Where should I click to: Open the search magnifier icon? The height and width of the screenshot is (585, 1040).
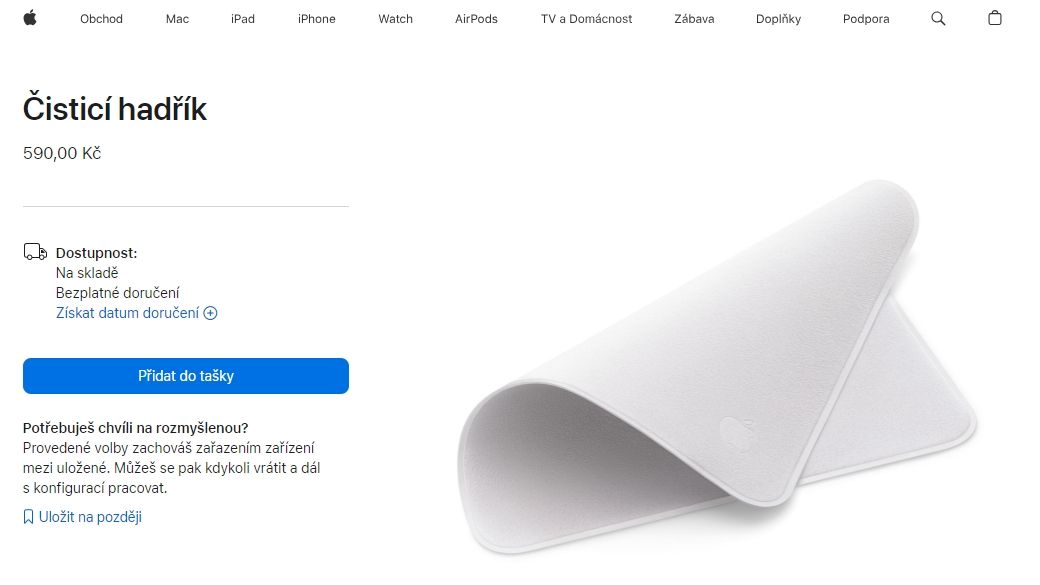tap(938, 19)
